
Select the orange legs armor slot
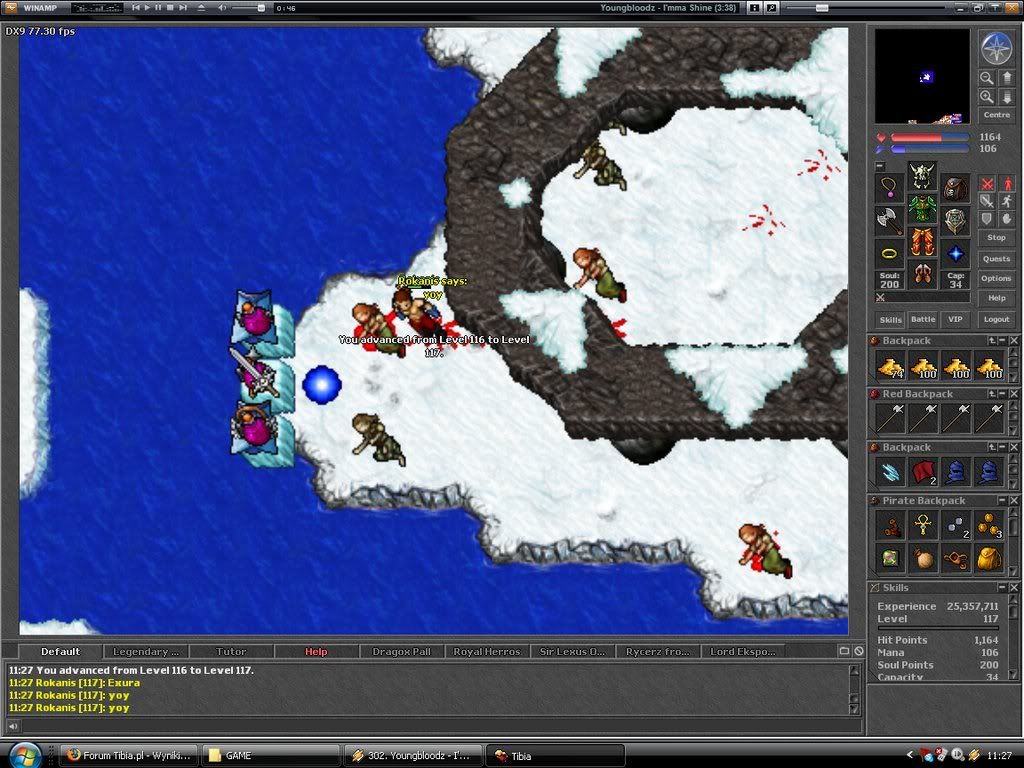click(x=922, y=242)
